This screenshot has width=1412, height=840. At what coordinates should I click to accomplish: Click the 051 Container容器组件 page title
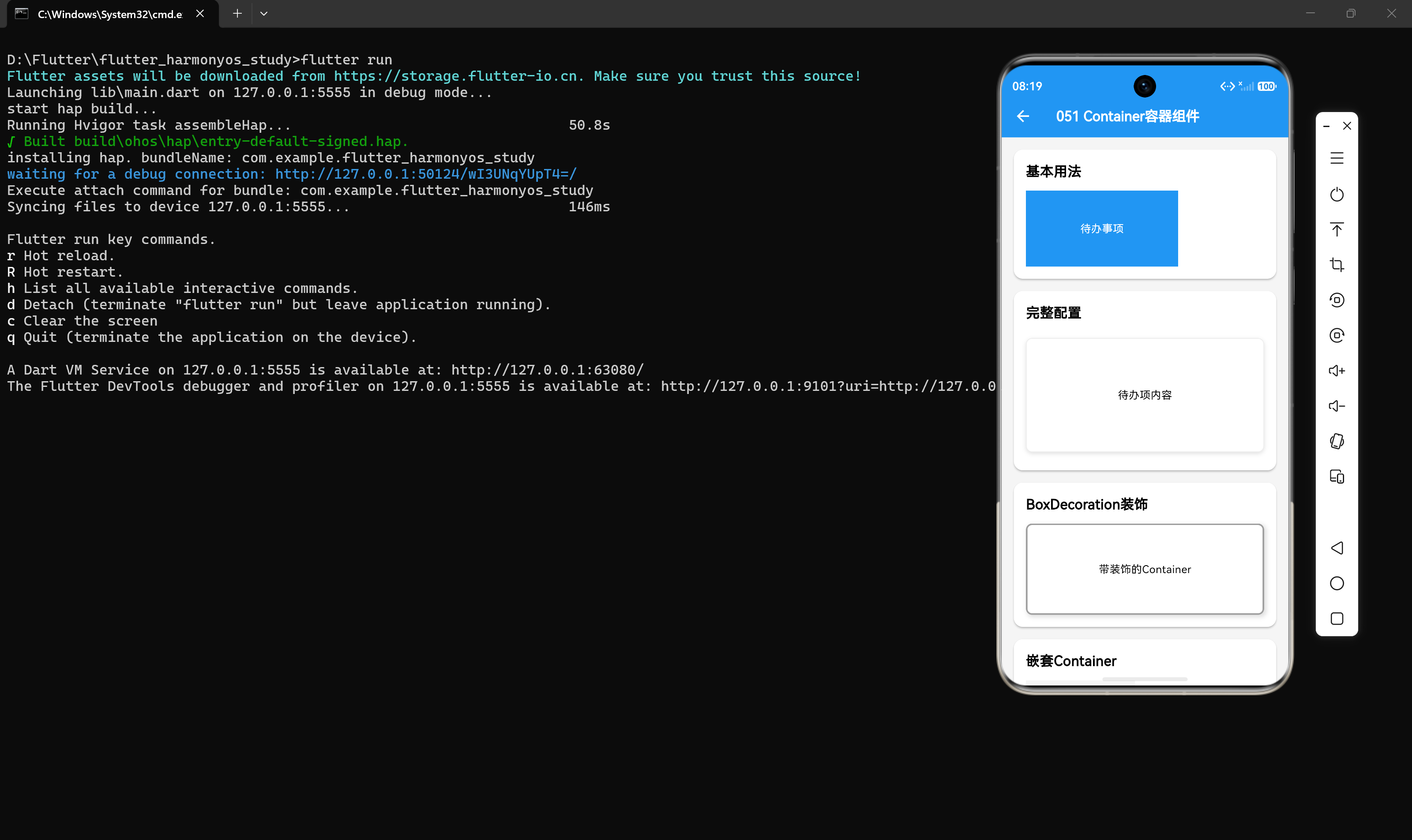pyautogui.click(x=1127, y=116)
